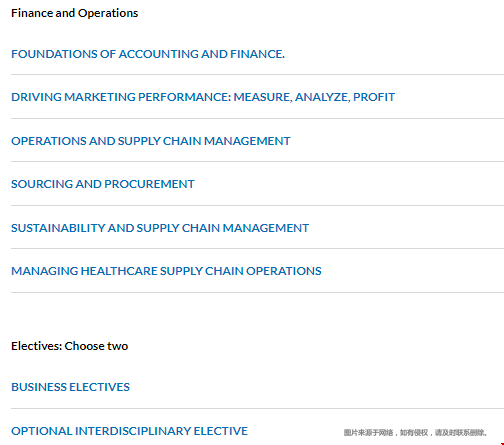The width and height of the screenshot is (504, 445).
Task: Open the Foundations of Accounting and Finance link
Action: pyautogui.click(x=148, y=54)
